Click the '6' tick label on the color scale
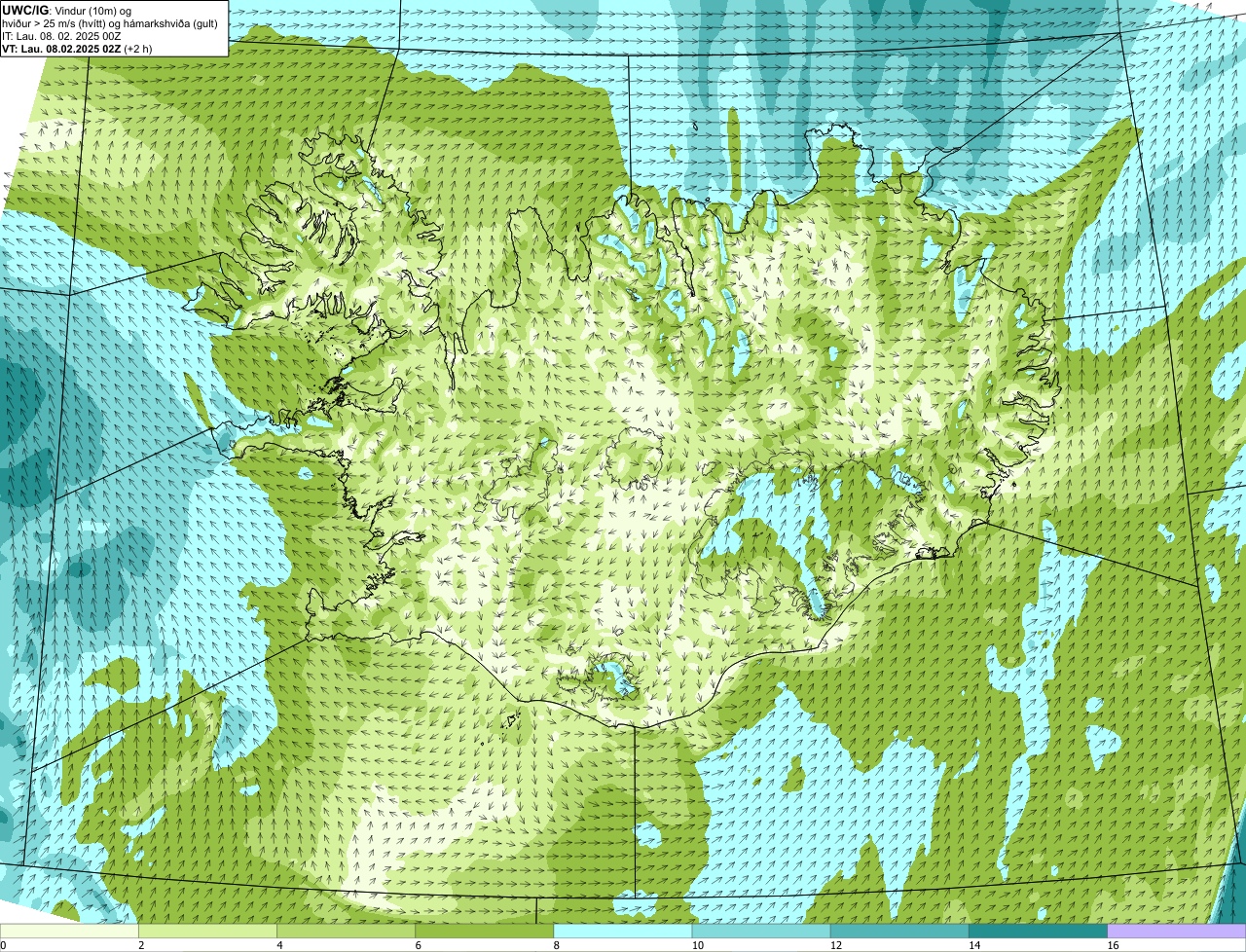Viewport: 1246px width, 952px height. click(x=418, y=945)
